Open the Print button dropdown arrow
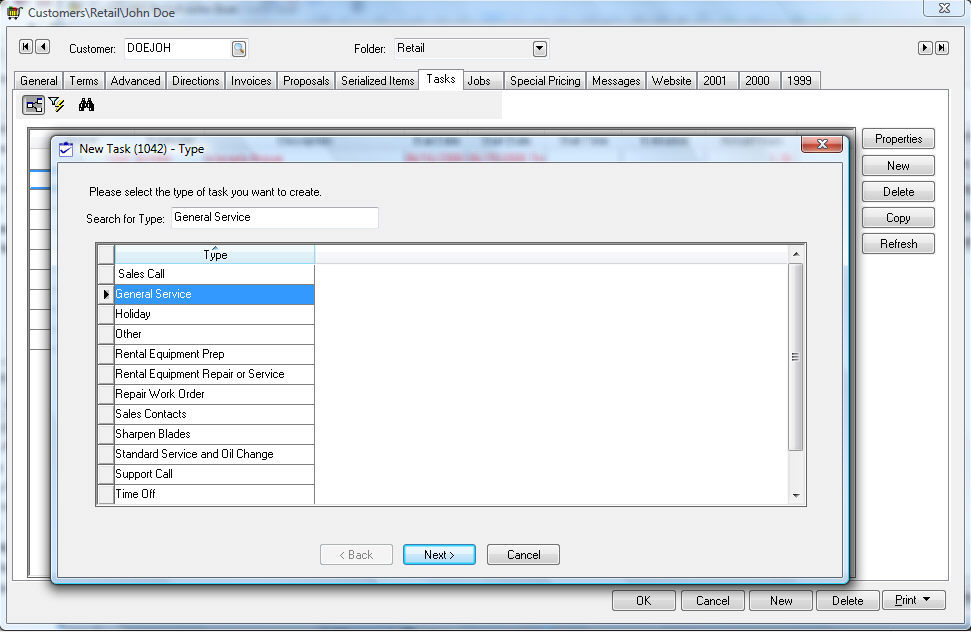 tap(926, 600)
